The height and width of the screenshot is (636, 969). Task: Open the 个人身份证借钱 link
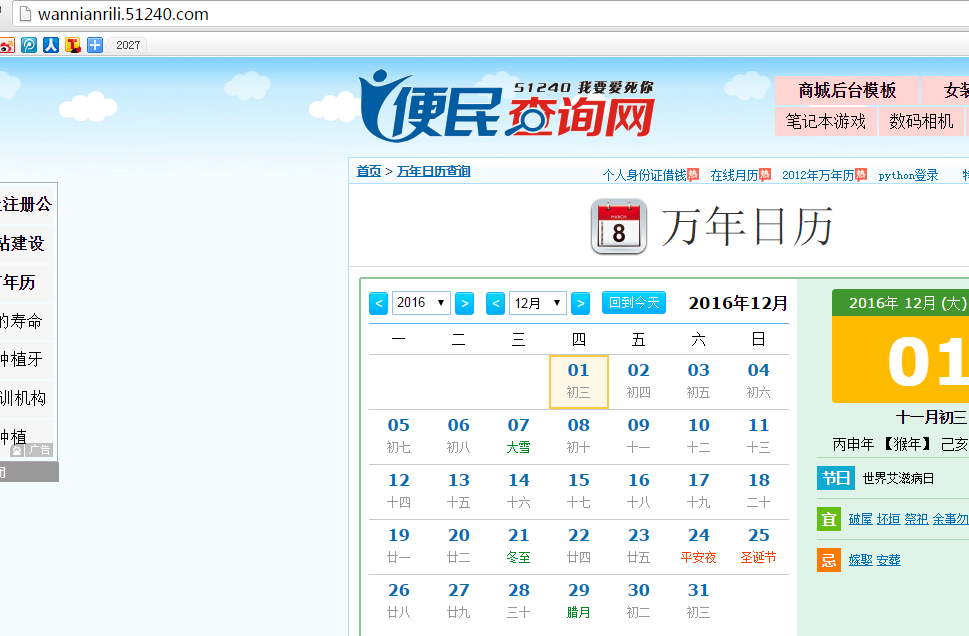coord(645,175)
